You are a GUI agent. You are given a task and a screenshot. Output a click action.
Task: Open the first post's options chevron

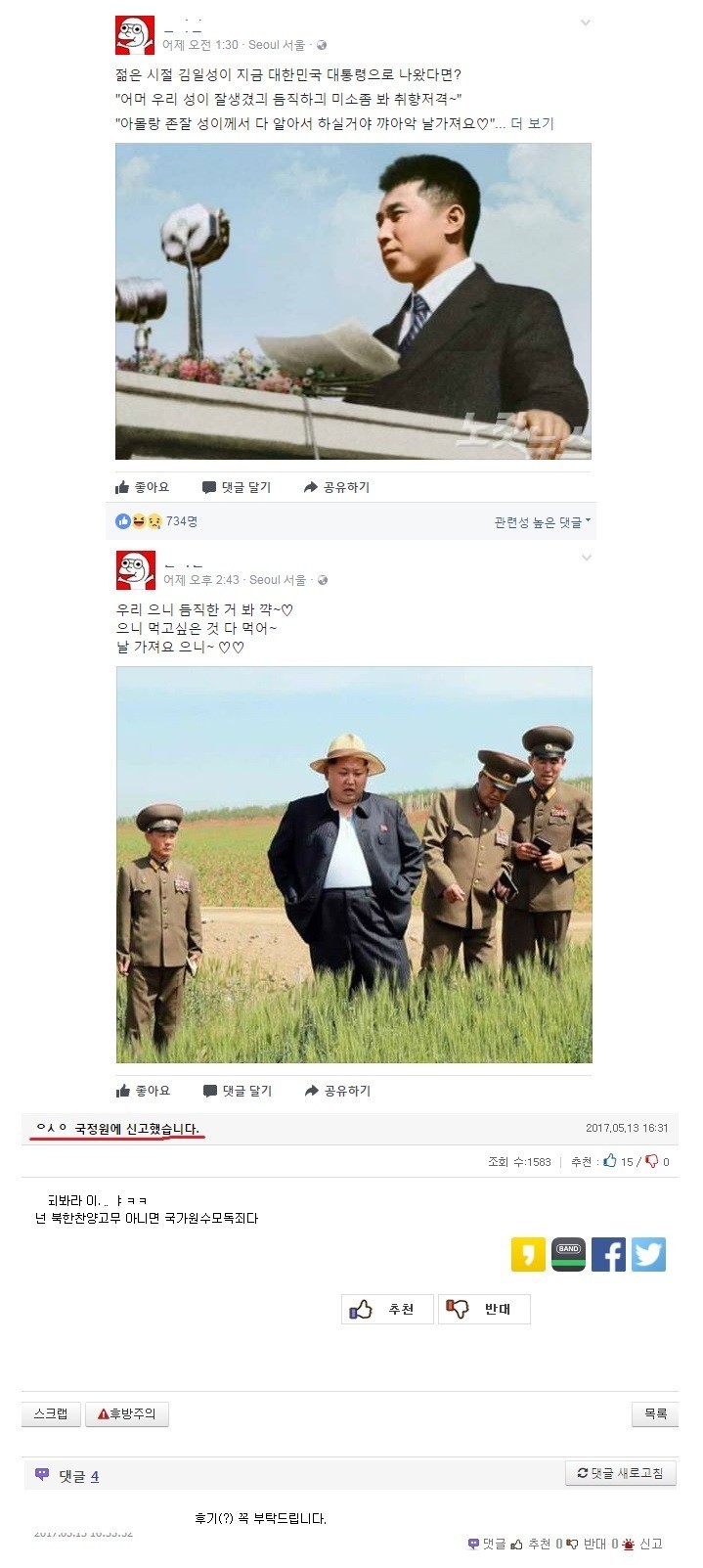pyautogui.click(x=586, y=22)
